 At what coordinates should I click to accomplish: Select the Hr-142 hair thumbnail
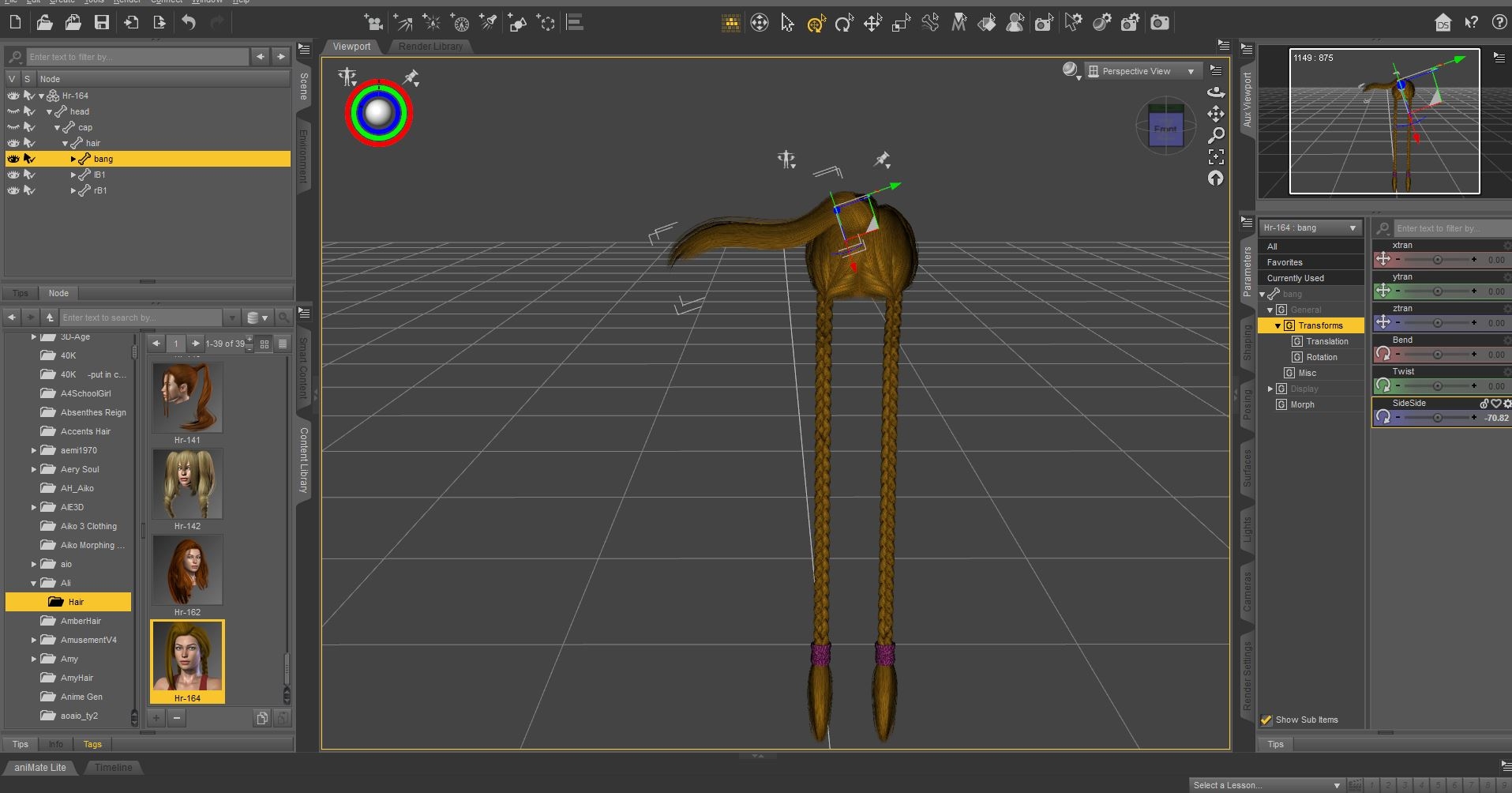[x=187, y=484]
